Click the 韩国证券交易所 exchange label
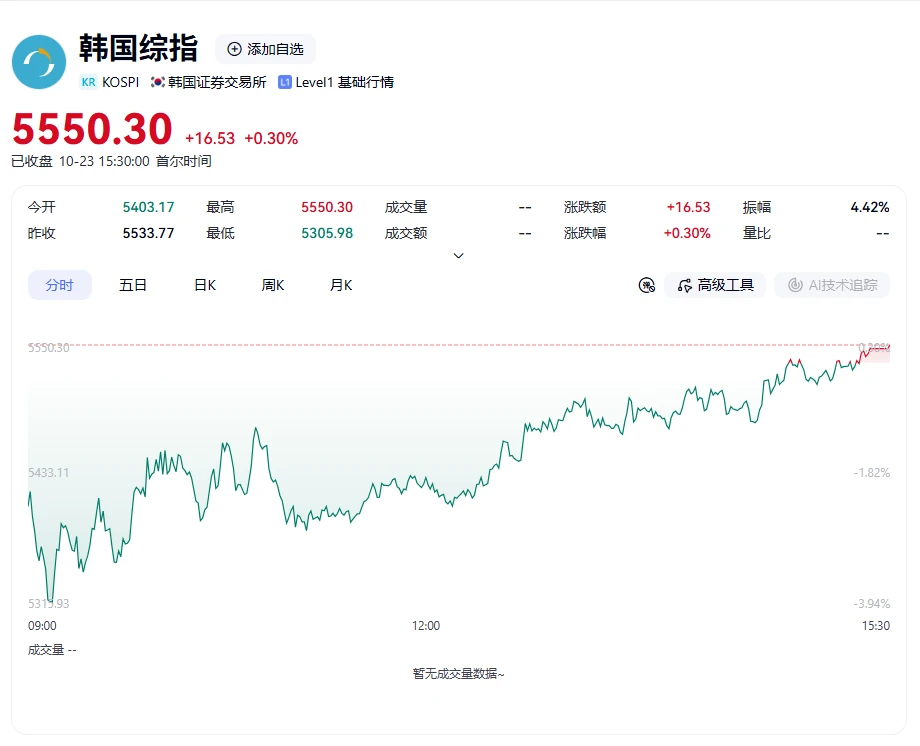The height and width of the screenshot is (746, 920). click(217, 82)
